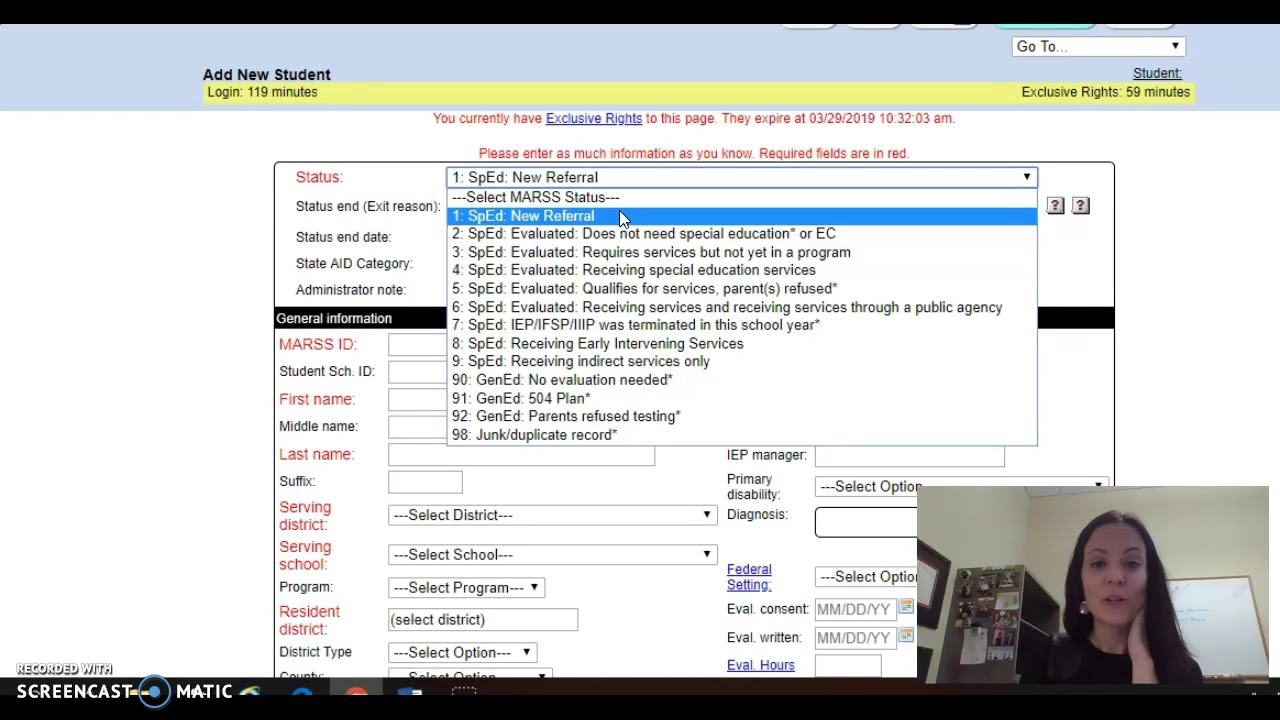Select '92: GenEd: Parents refused testing' option

[x=742, y=416]
